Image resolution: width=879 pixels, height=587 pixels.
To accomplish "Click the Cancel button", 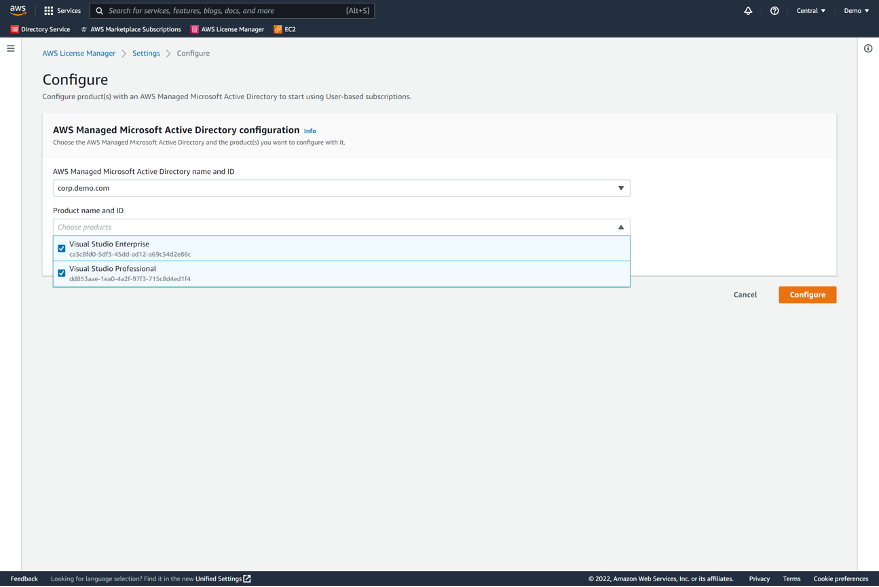I will point(745,294).
